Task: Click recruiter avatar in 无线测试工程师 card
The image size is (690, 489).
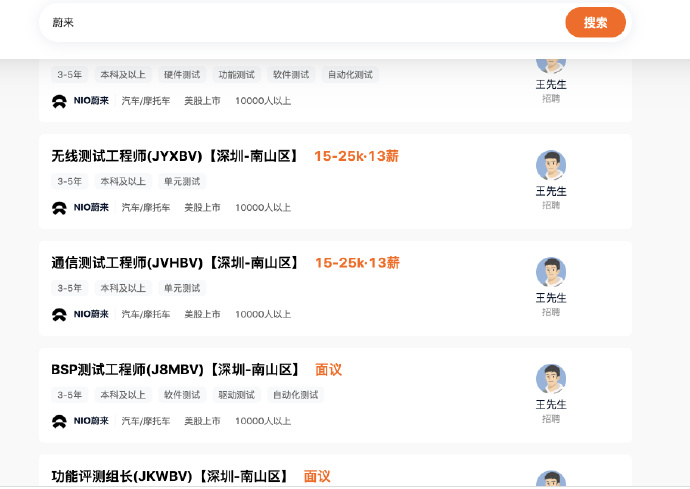Action: click(x=551, y=165)
